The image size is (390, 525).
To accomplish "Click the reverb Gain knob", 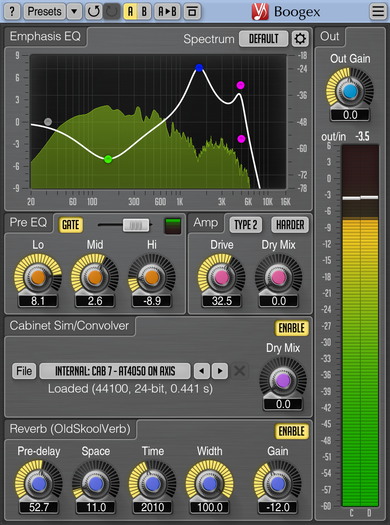I will [x=278, y=484].
